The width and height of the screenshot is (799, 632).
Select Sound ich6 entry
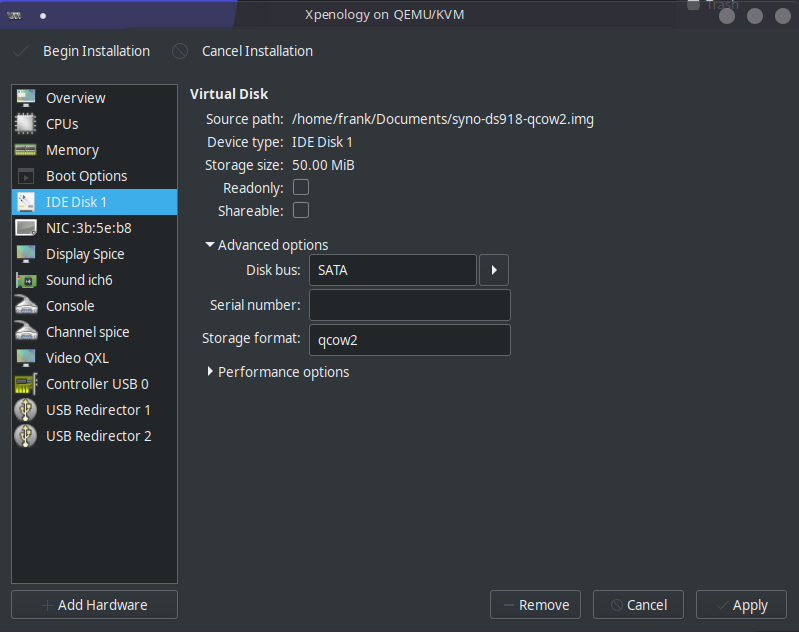(94, 280)
